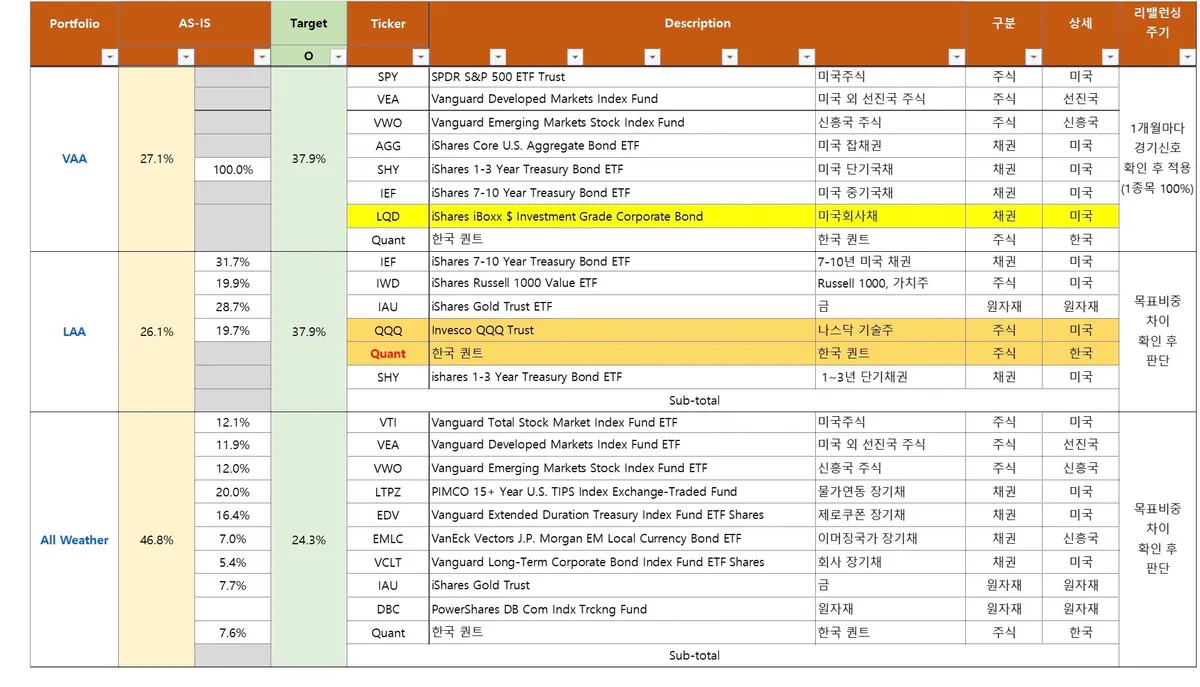
Task: Select the VCLT ticker cell
Action: 388,562
